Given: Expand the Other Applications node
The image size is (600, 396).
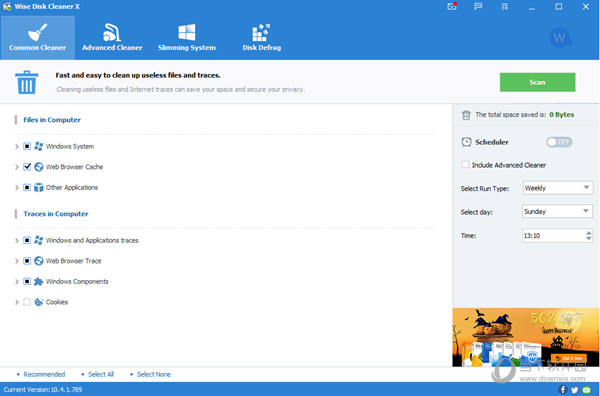Looking at the screenshot, I should (16, 188).
